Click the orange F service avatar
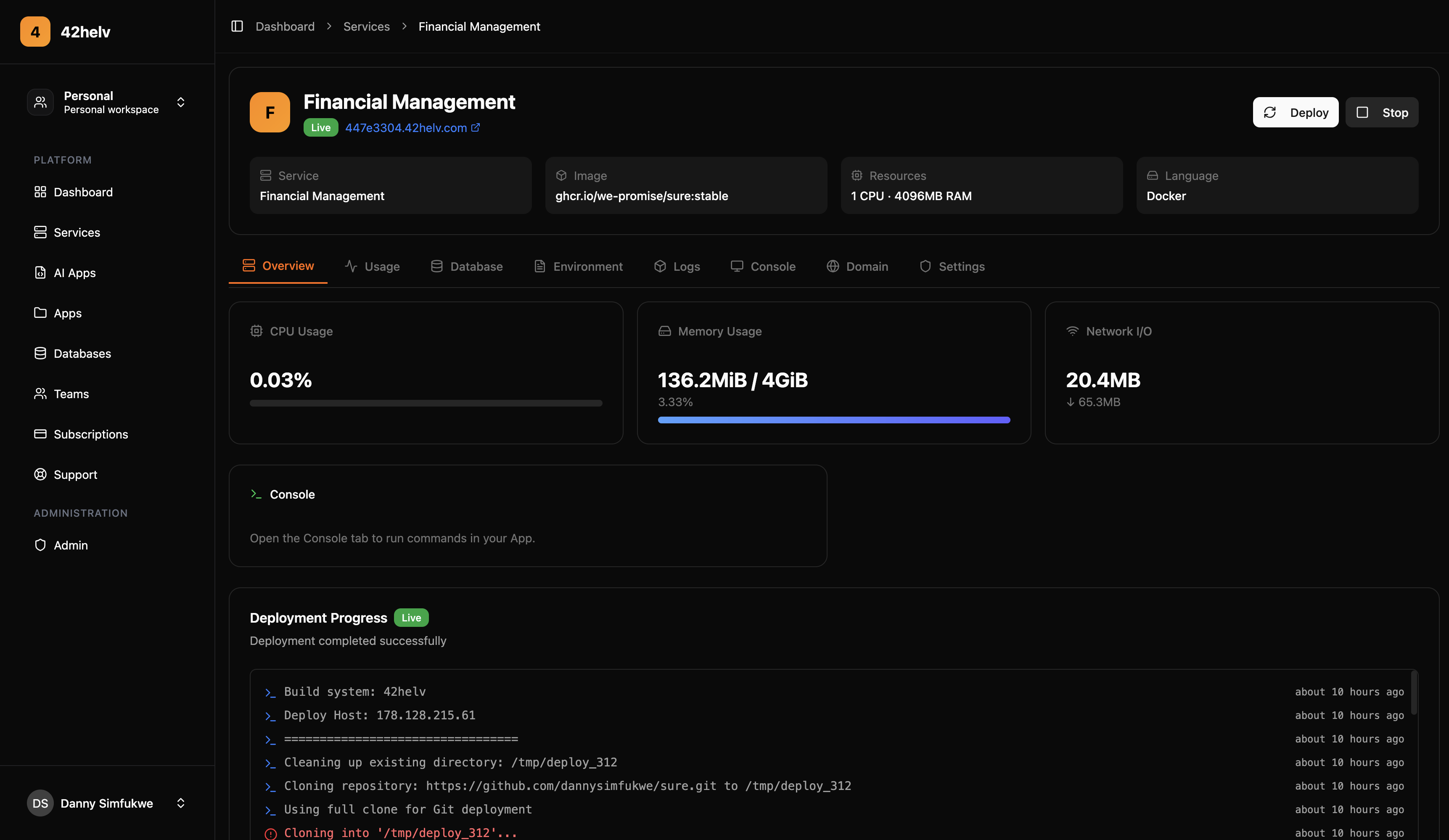The height and width of the screenshot is (840, 1449). click(x=270, y=112)
